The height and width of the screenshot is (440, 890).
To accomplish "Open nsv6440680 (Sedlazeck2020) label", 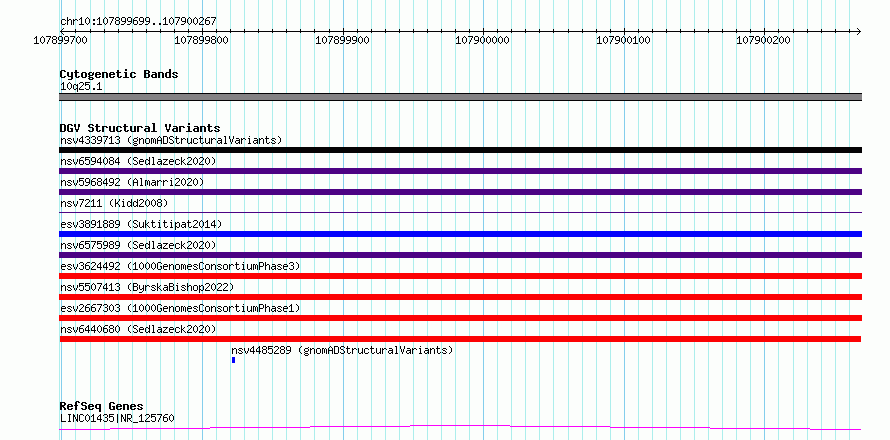I will pyautogui.click(x=138, y=329).
